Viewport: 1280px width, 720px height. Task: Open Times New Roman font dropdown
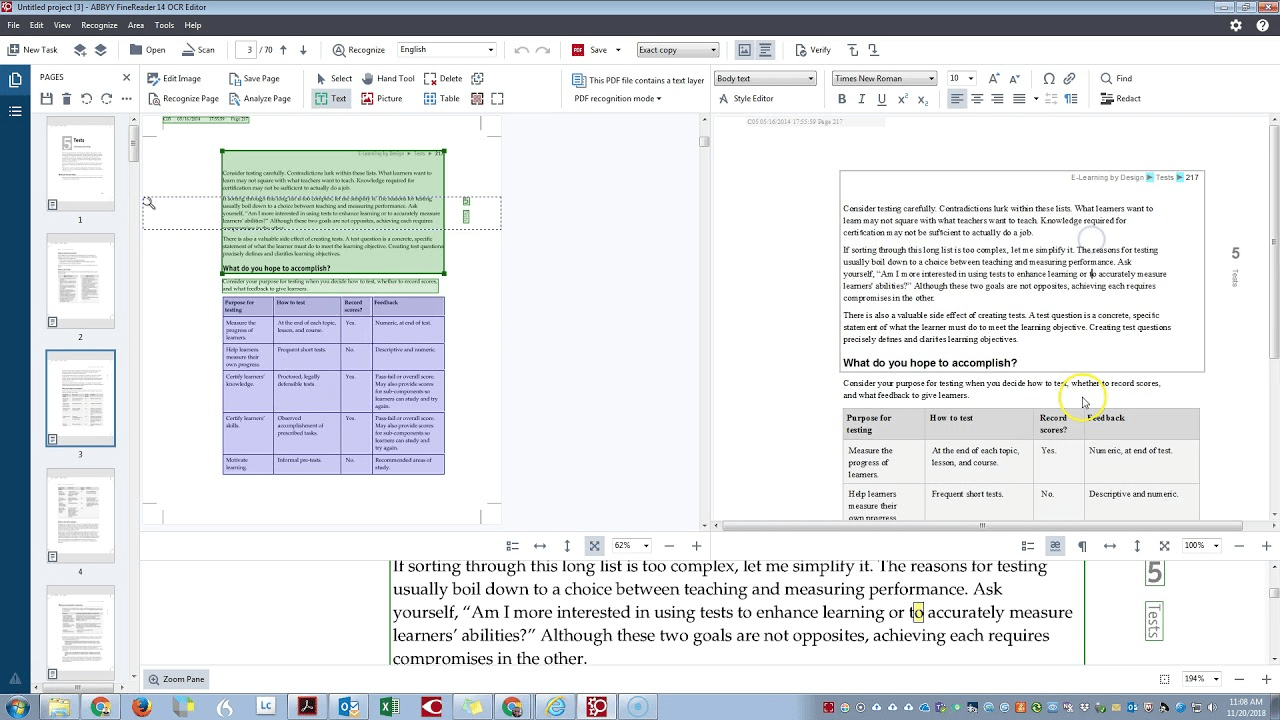coord(884,79)
